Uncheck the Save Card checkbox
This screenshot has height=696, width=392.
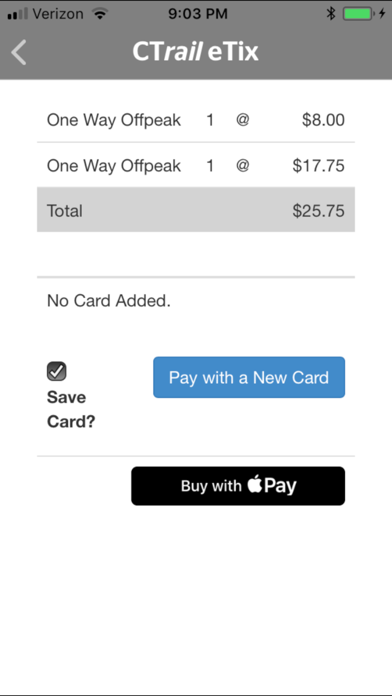coord(57,371)
